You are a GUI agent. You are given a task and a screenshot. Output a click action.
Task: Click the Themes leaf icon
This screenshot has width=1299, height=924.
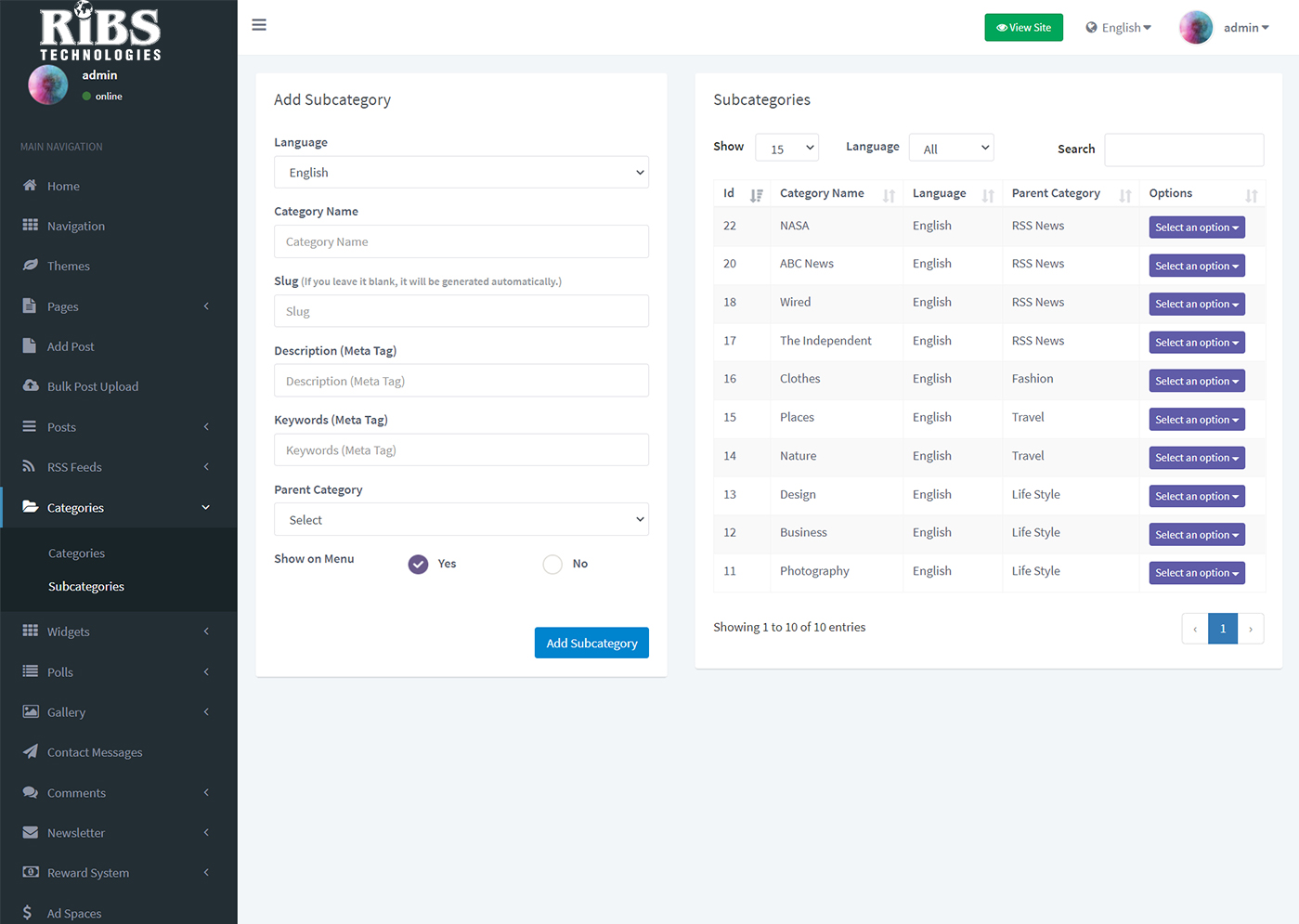click(30, 266)
